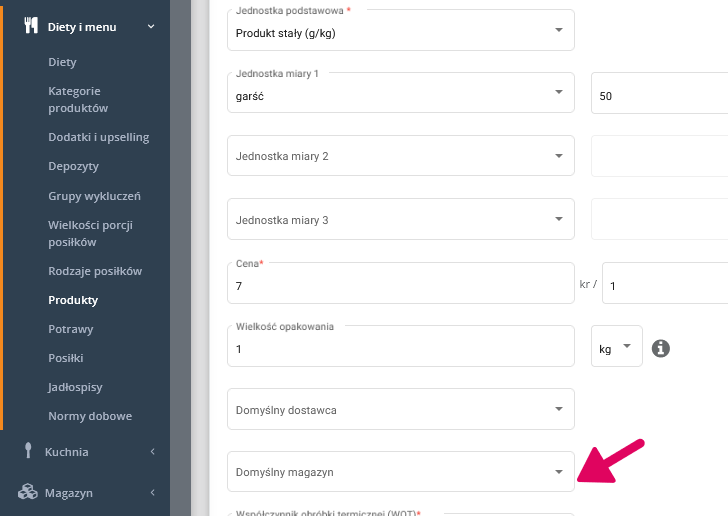Open the Domyślny dostawca dropdown
The height and width of the screenshot is (516, 728).
click(400, 409)
